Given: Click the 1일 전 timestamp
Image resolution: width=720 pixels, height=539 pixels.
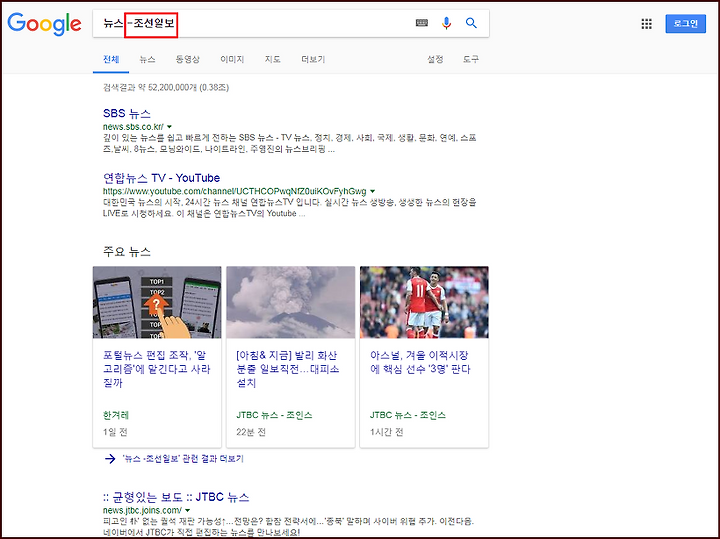Looking at the screenshot, I should pyautogui.click(x=115, y=432).
